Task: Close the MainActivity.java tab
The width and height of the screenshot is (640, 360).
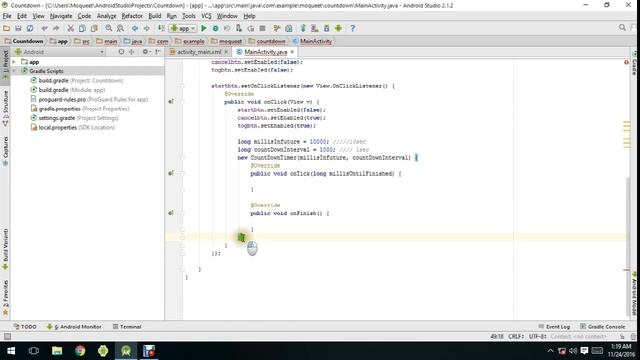Action: 292,52
